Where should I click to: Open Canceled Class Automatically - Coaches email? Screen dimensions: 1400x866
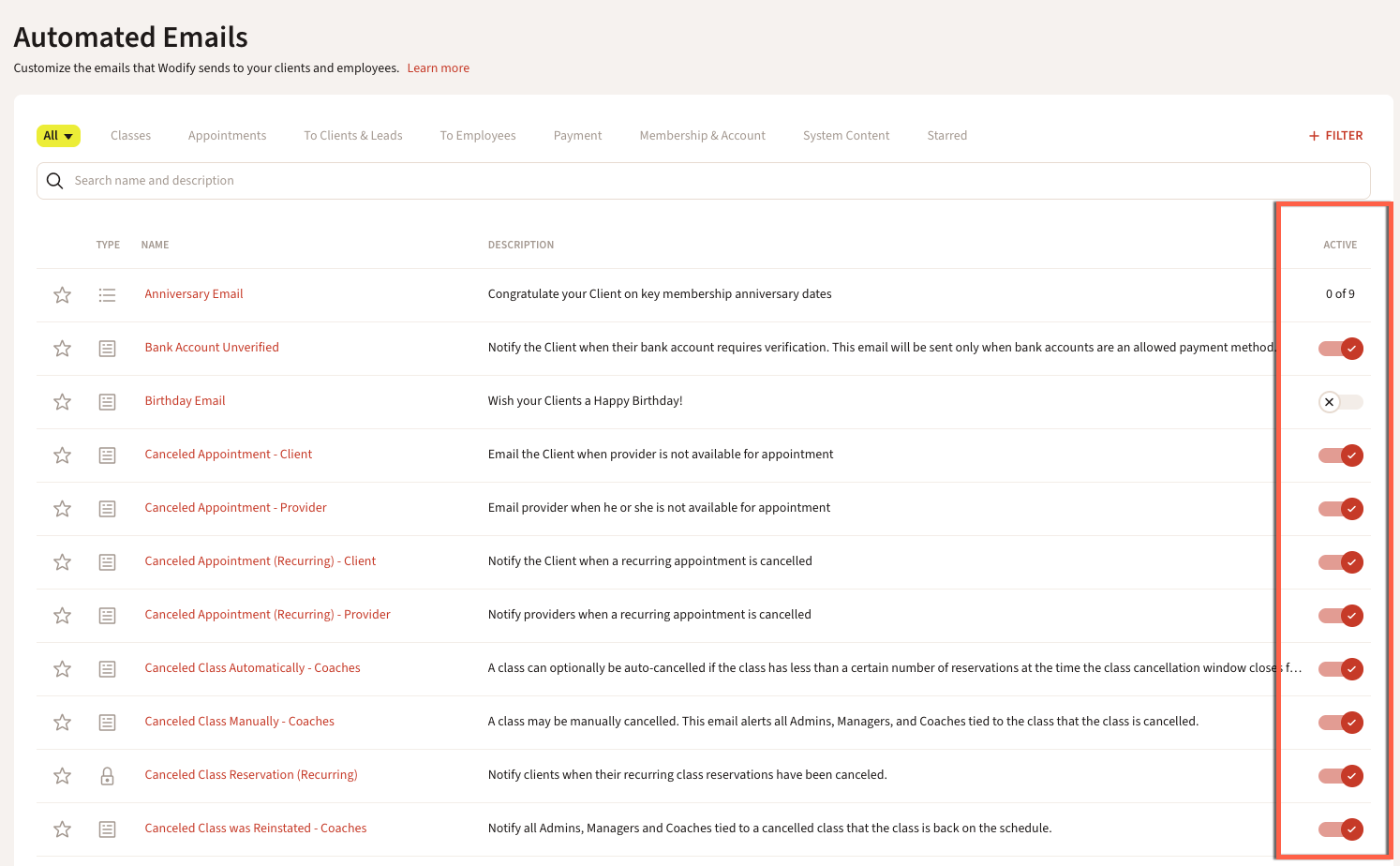pyautogui.click(x=253, y=668)
